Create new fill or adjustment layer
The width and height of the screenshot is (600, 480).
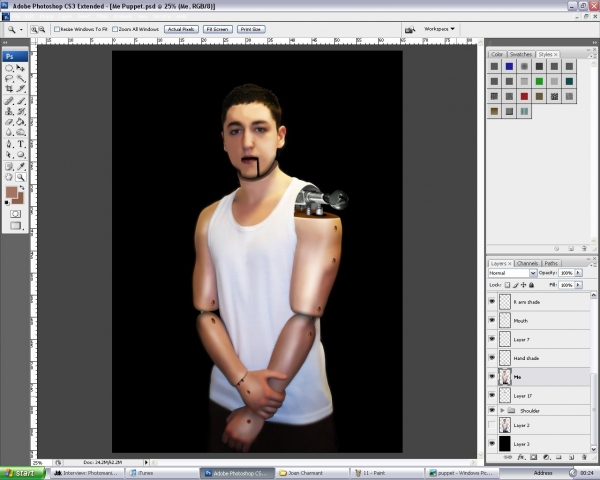546,457
